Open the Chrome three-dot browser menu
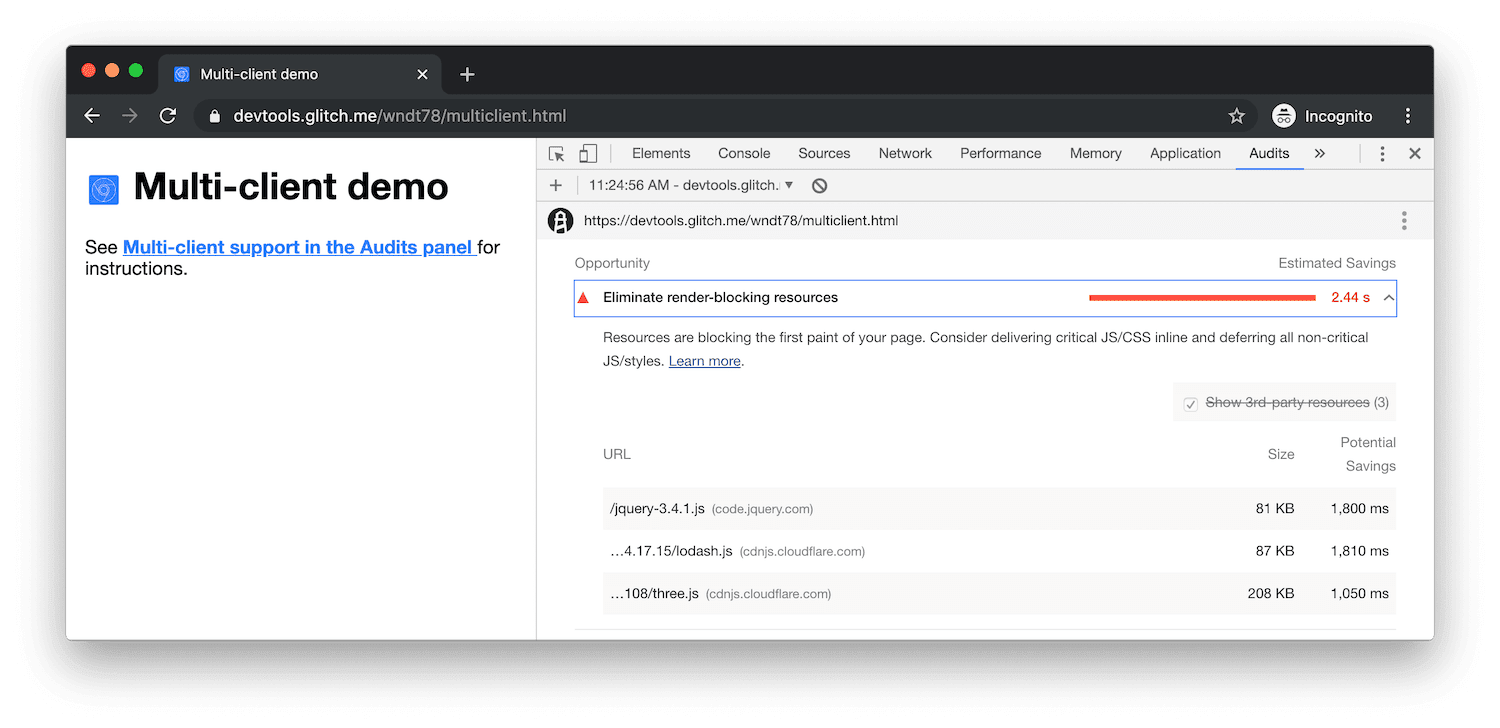The image size is (1500, 728). pos(1408,115)
